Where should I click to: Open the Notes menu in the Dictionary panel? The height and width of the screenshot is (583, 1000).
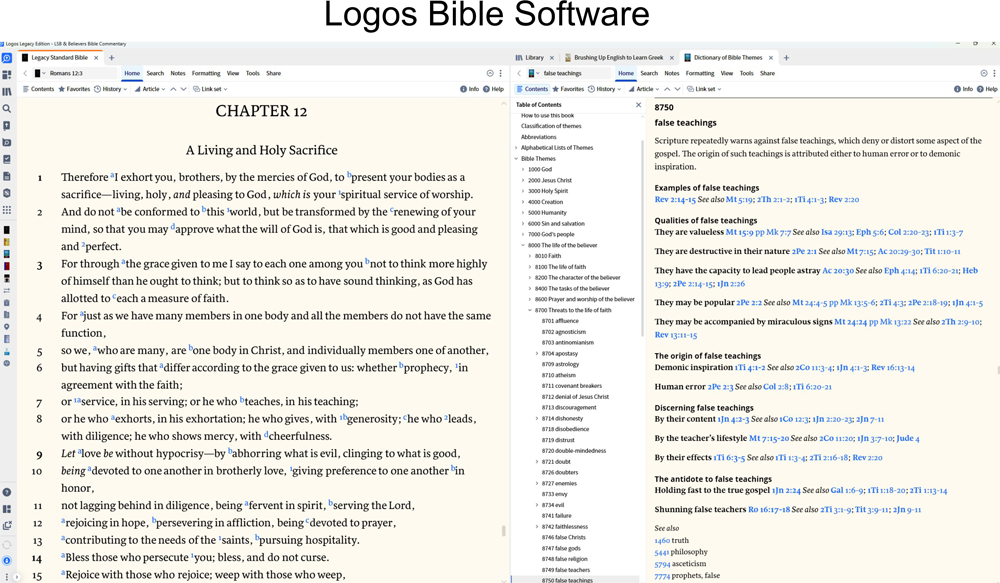click(x=672, y=73)
